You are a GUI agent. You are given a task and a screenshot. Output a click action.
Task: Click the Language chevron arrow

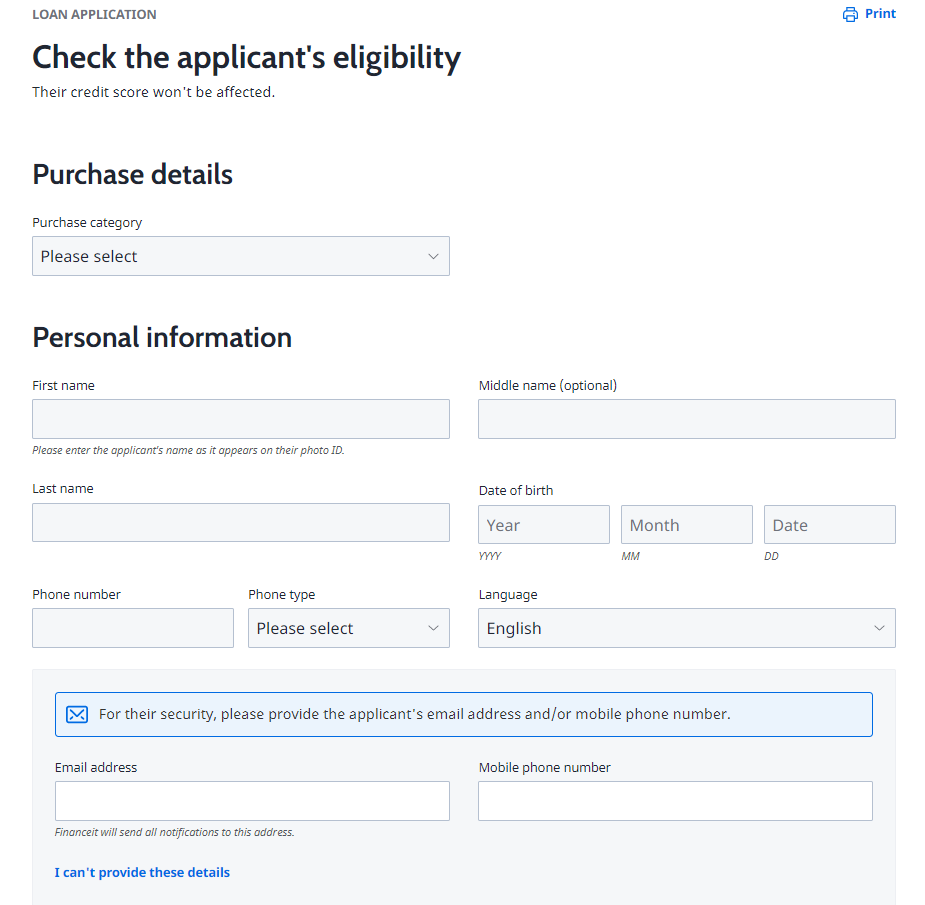pyautogui.click(x=879, y=628)
